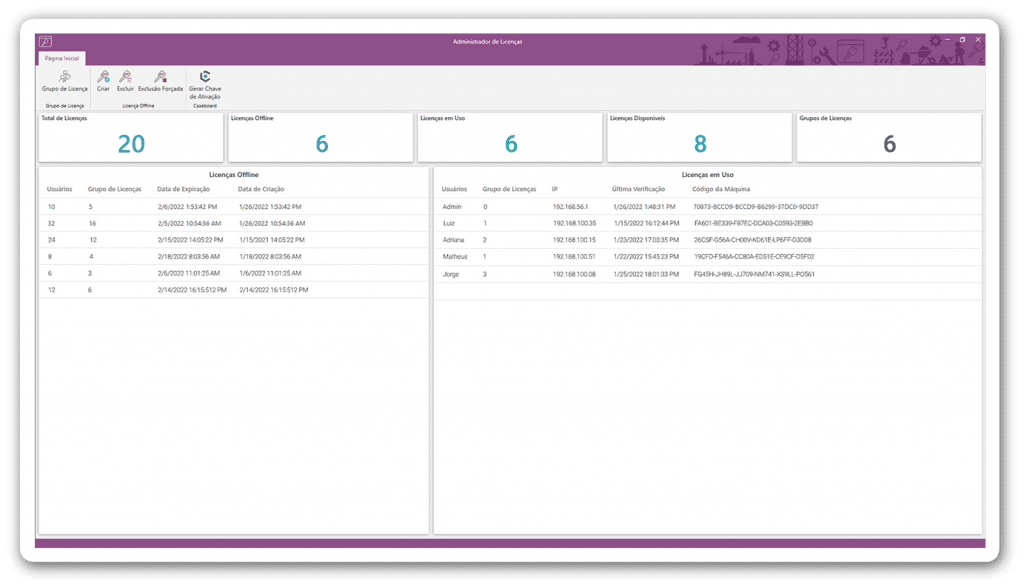This screenshot has width=1024, height=588.
Task: Click the Data de Criação column header
Action: 261,189
